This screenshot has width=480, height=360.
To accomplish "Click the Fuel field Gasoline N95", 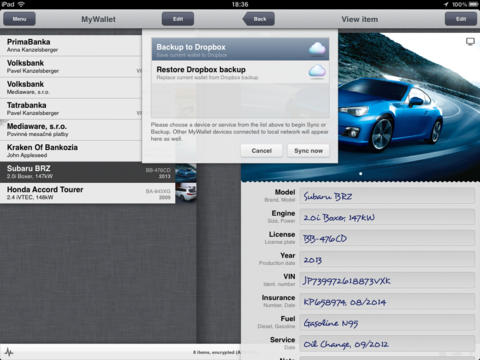I will (x=387, y=323).
